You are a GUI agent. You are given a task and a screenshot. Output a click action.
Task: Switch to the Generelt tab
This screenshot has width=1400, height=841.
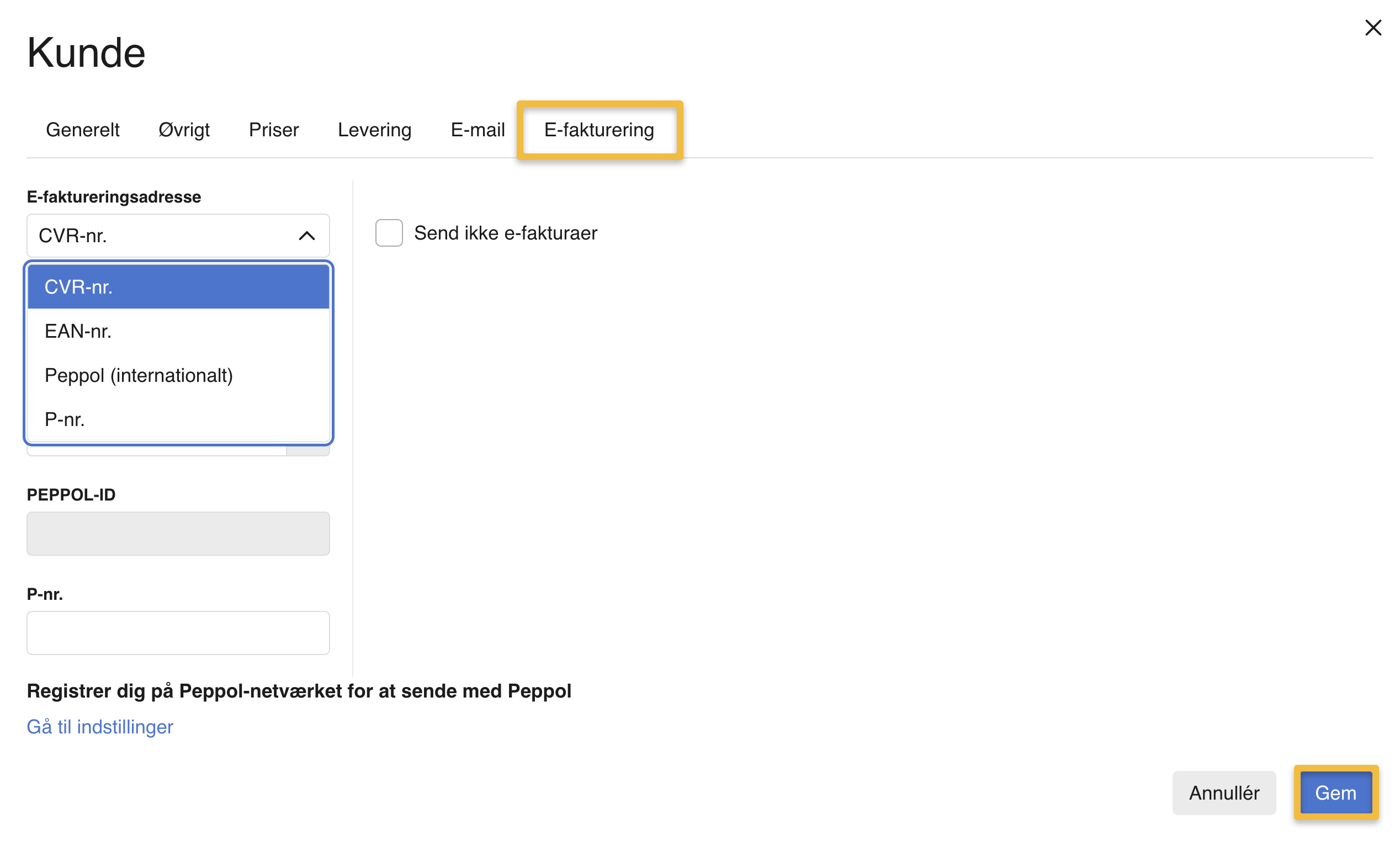[83, 130]
